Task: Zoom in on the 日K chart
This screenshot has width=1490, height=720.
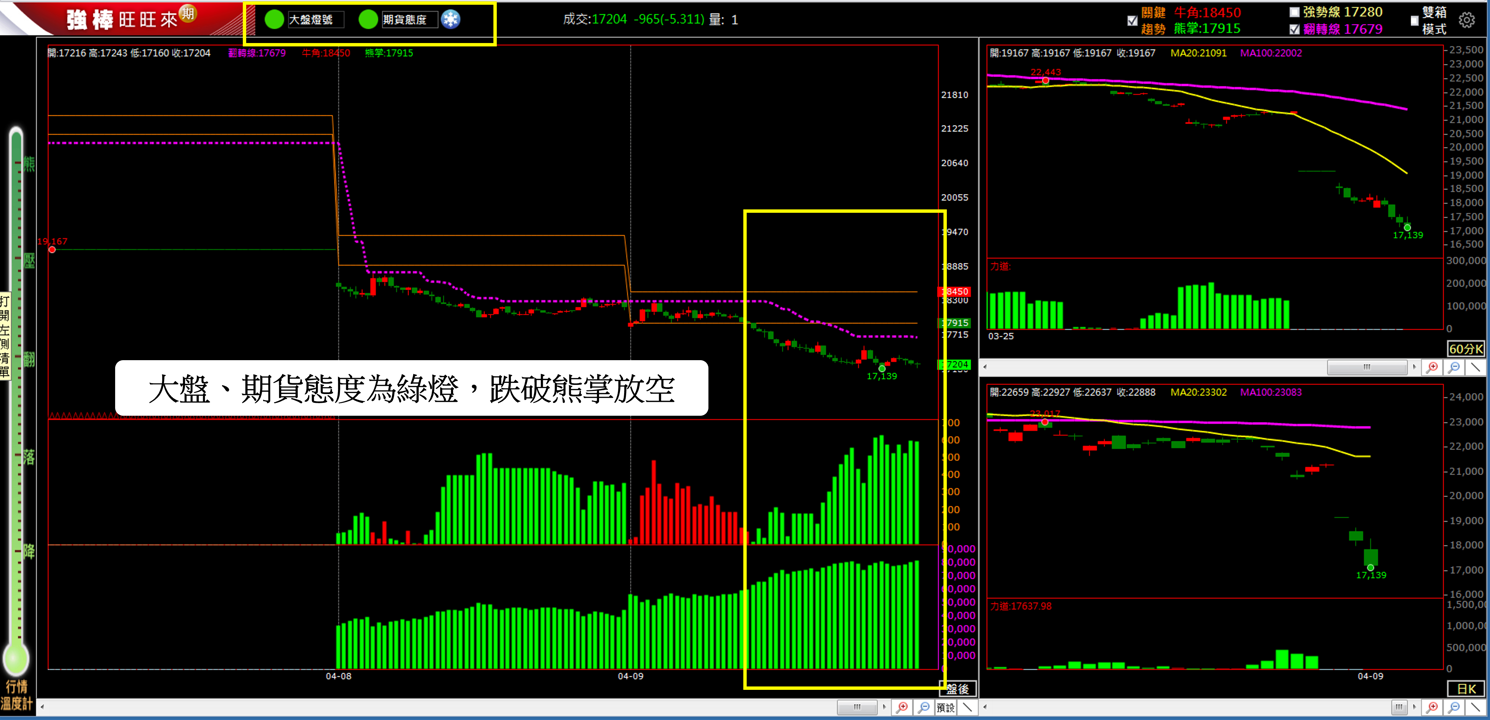Action: [1432, 707]
